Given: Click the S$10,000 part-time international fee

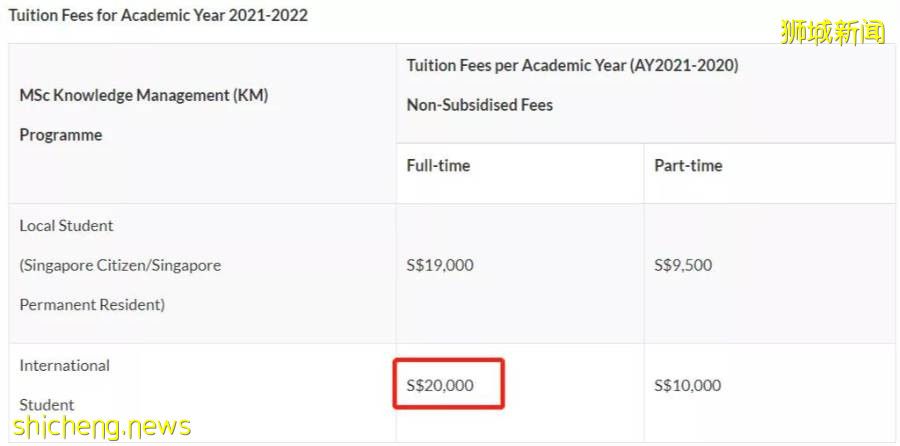Looking at the screenshot, I should pos(687,385).
